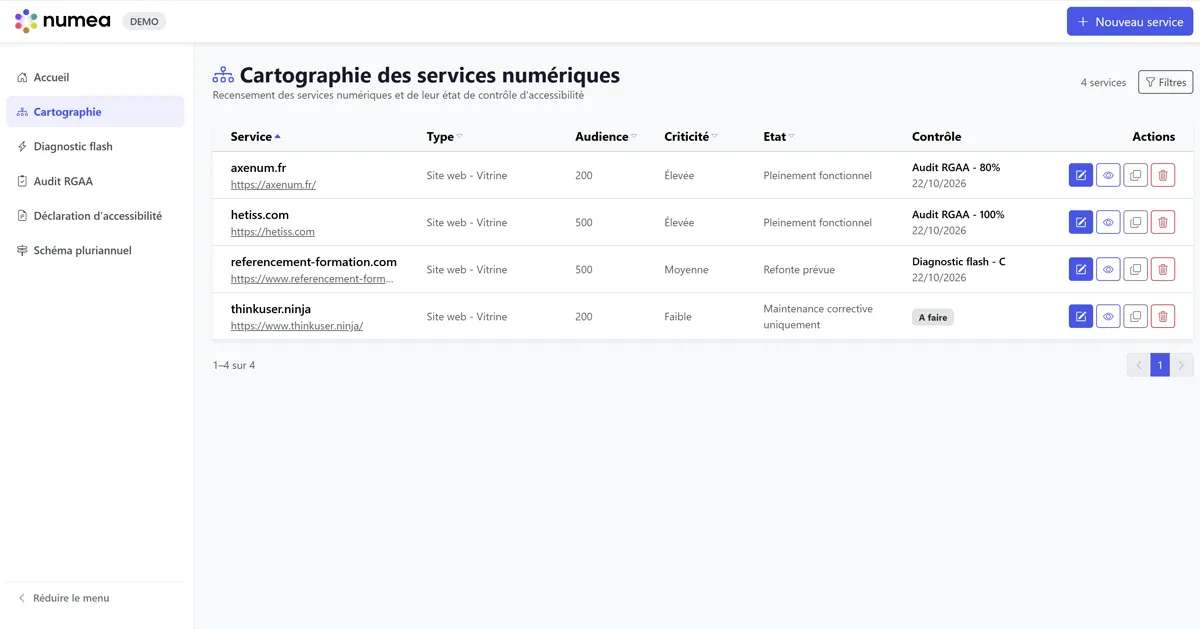Delete the referencement-formation.com service
The image size is (1200, 629).
1163,269
